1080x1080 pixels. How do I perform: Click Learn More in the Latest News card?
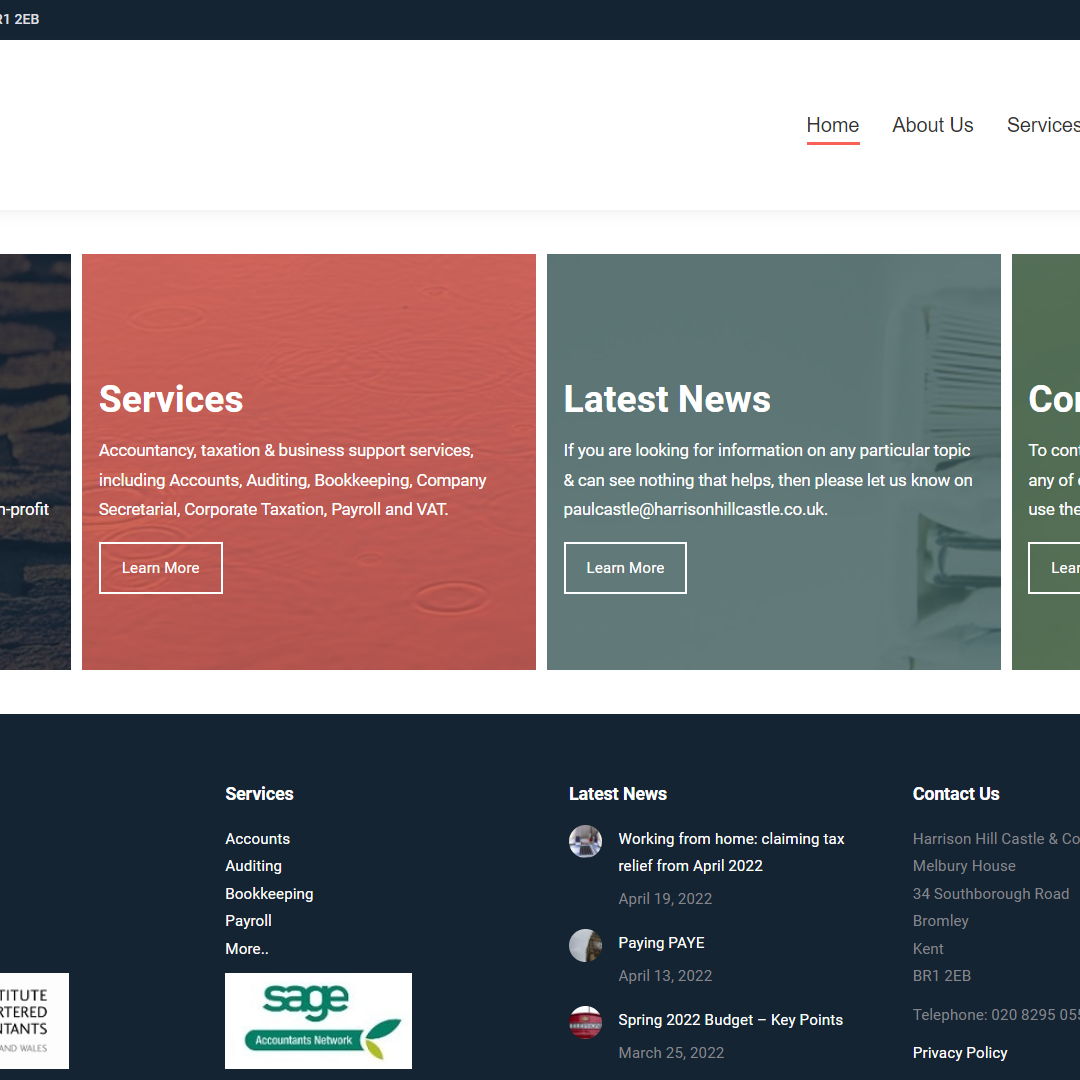tap(625, 568)
